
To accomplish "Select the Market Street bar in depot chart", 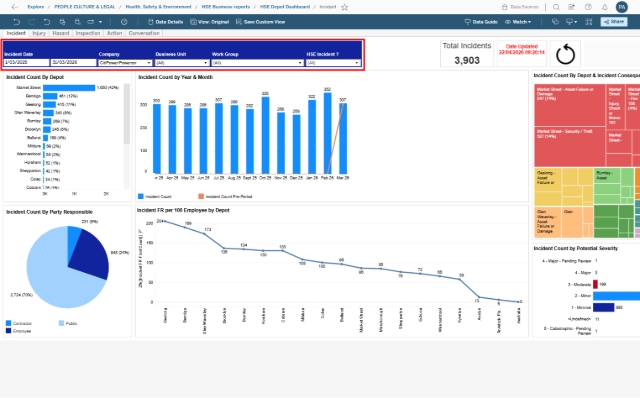I will (x=69, y=88).
